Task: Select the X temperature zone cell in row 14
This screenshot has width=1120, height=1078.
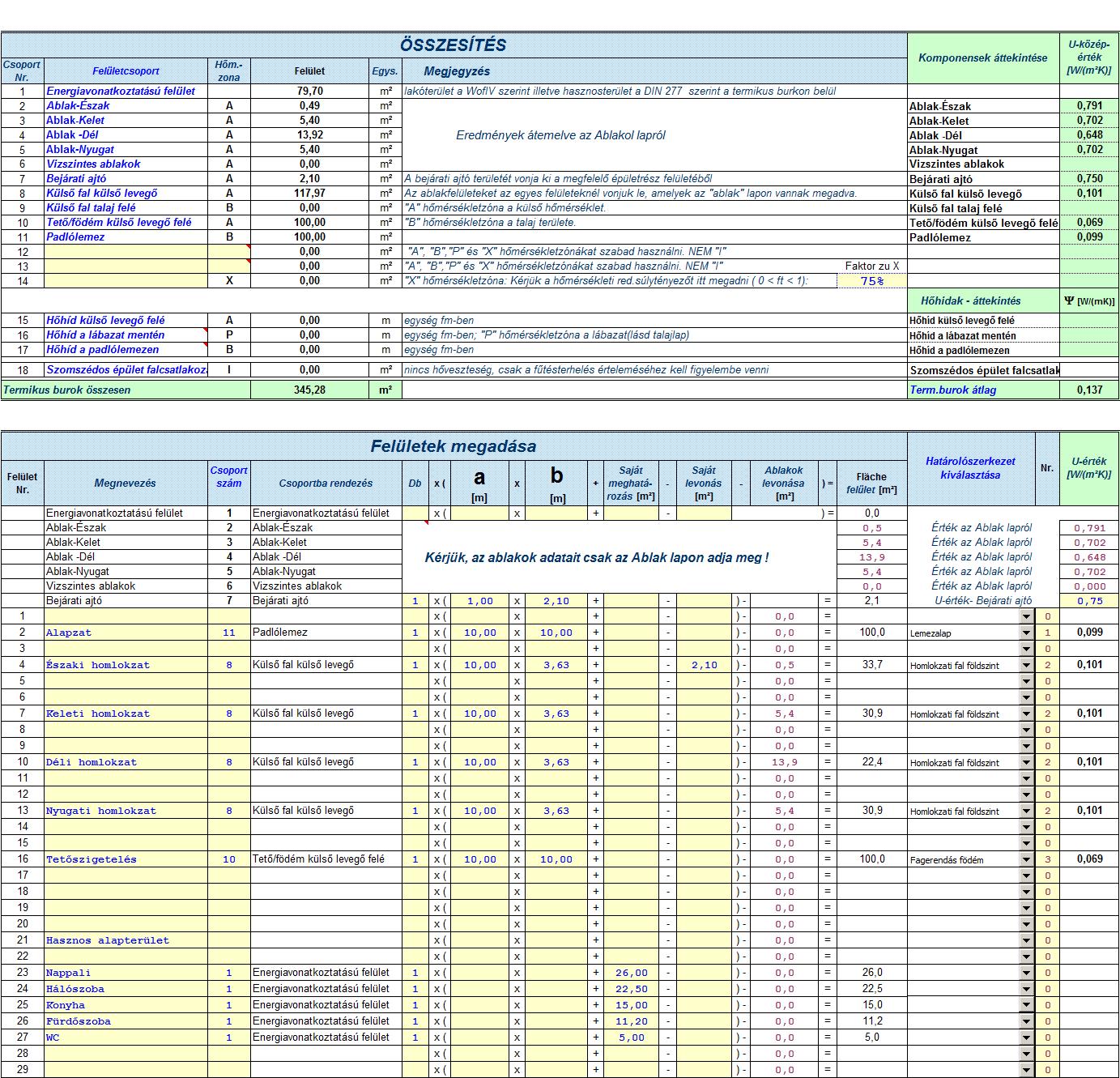Action: 229,281
